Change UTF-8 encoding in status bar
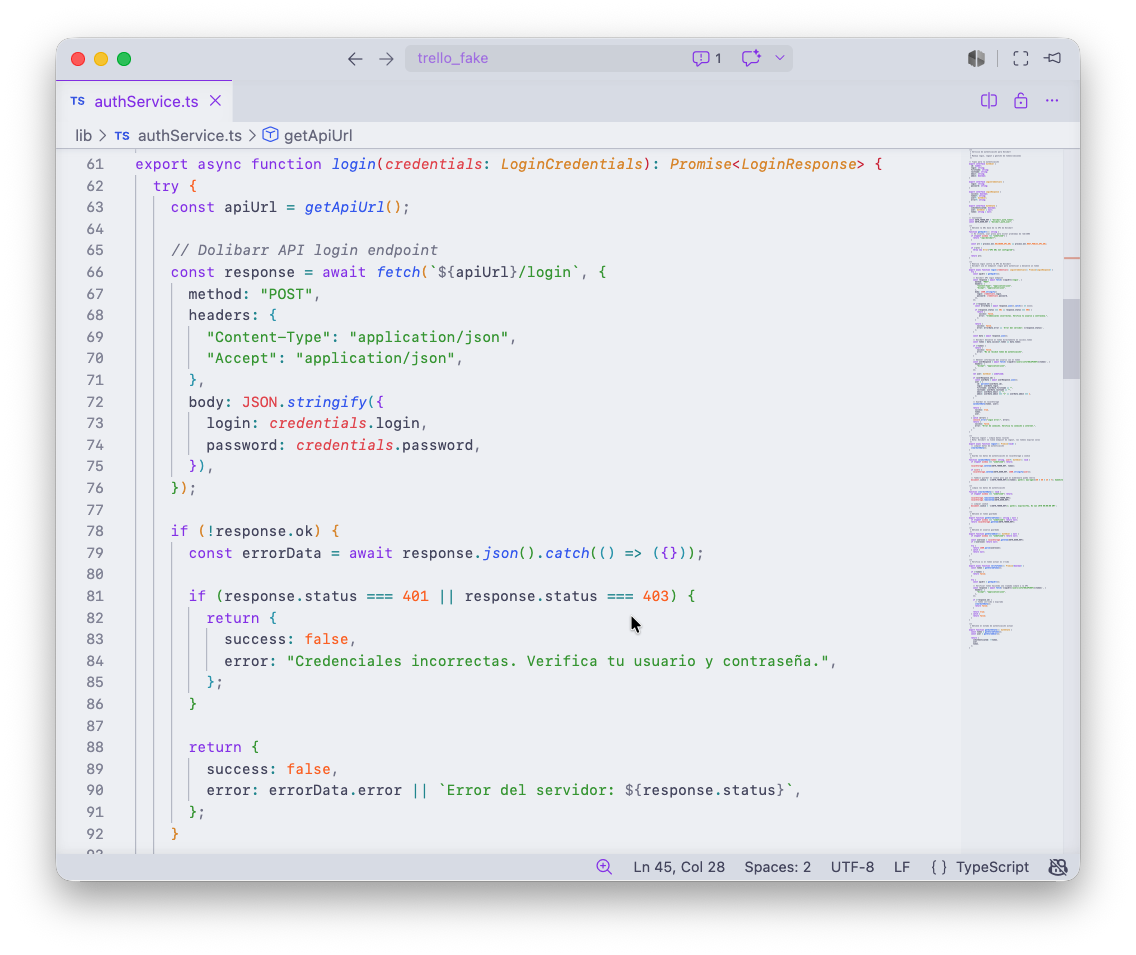1136x955 pixels. tap(852, 867)
